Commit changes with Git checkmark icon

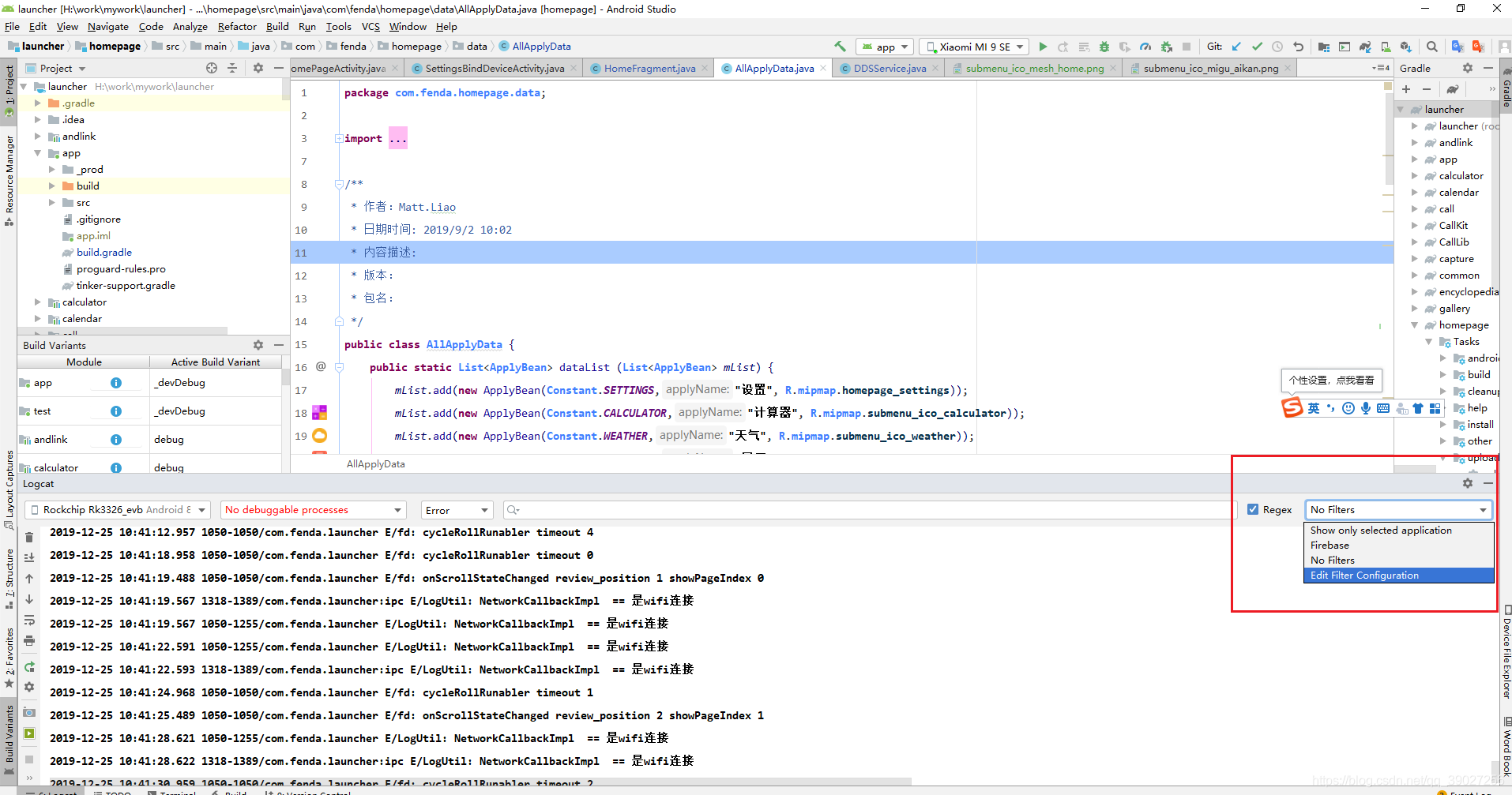click(x=1257, y=47)
